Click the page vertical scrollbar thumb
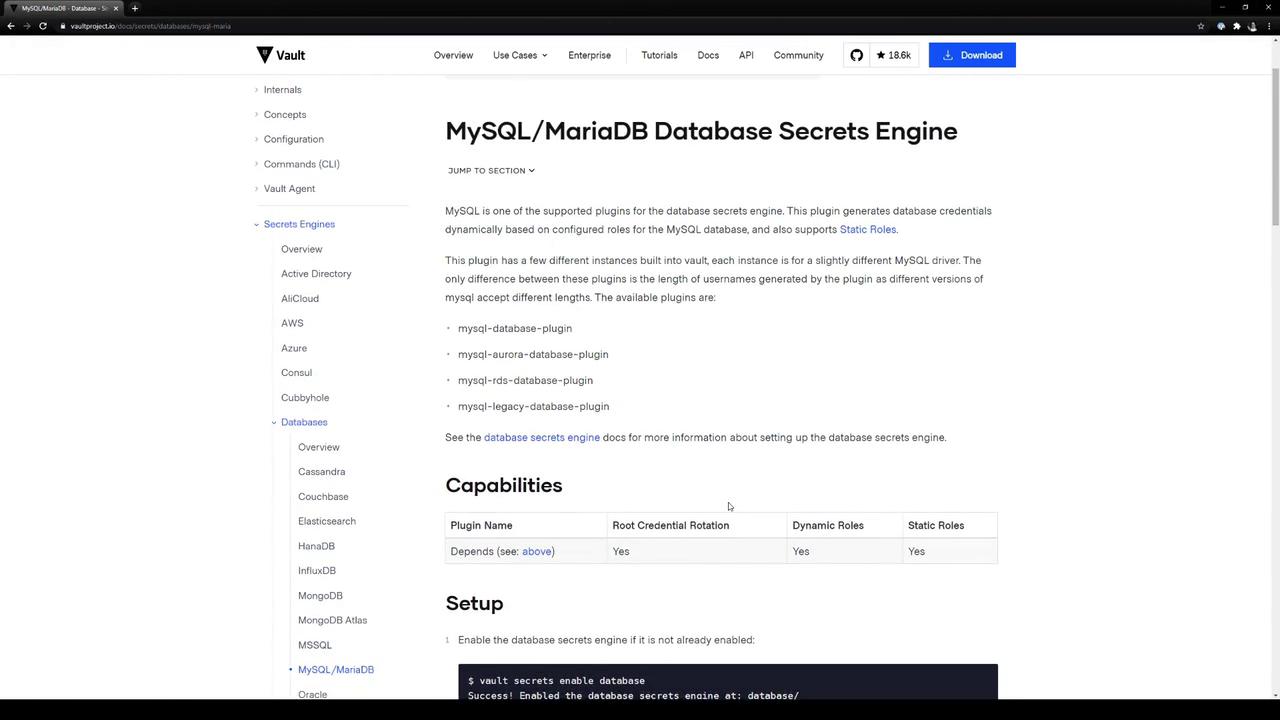 pos(1274,148)
